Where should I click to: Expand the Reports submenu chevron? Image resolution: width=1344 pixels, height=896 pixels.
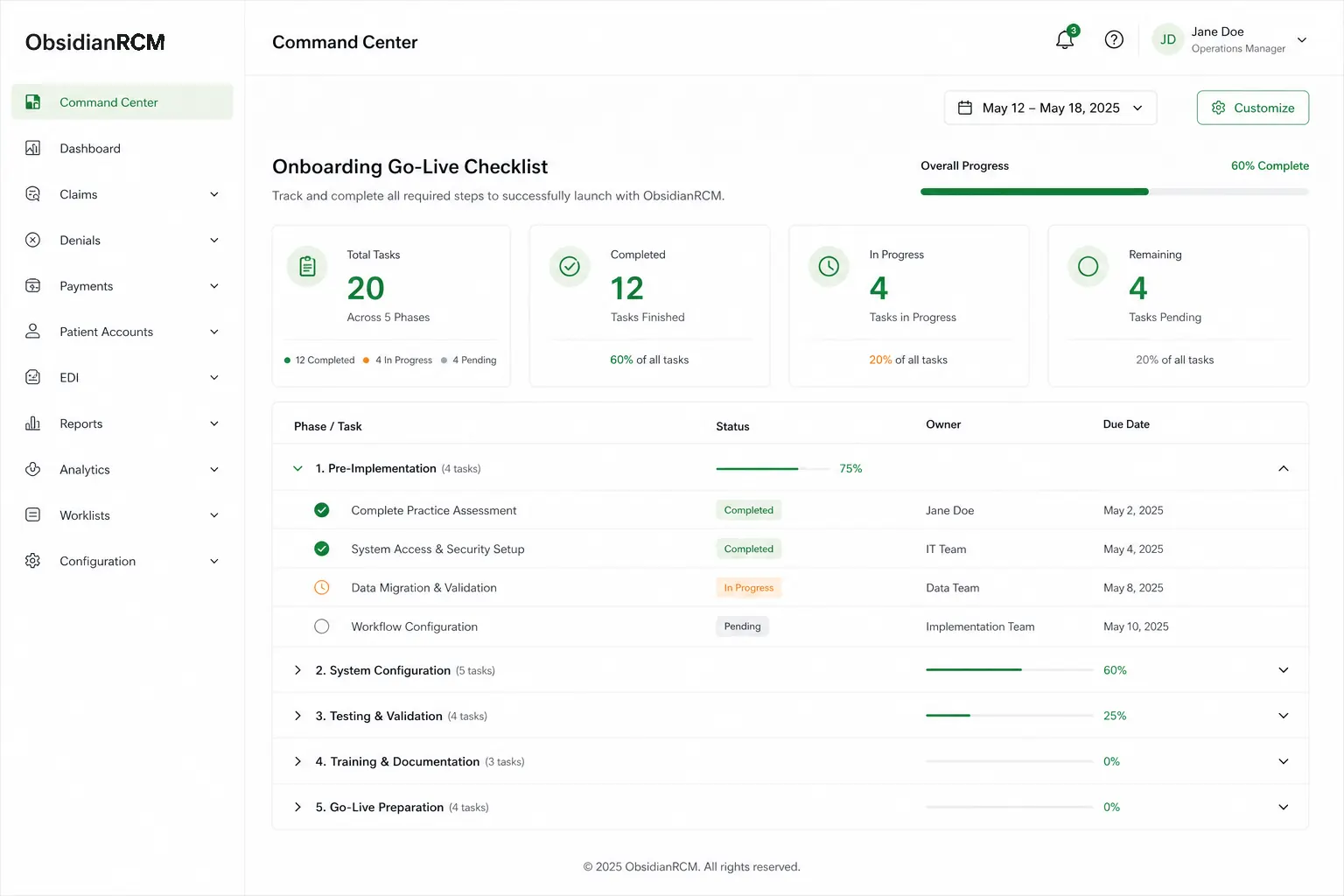coord(214,423)
